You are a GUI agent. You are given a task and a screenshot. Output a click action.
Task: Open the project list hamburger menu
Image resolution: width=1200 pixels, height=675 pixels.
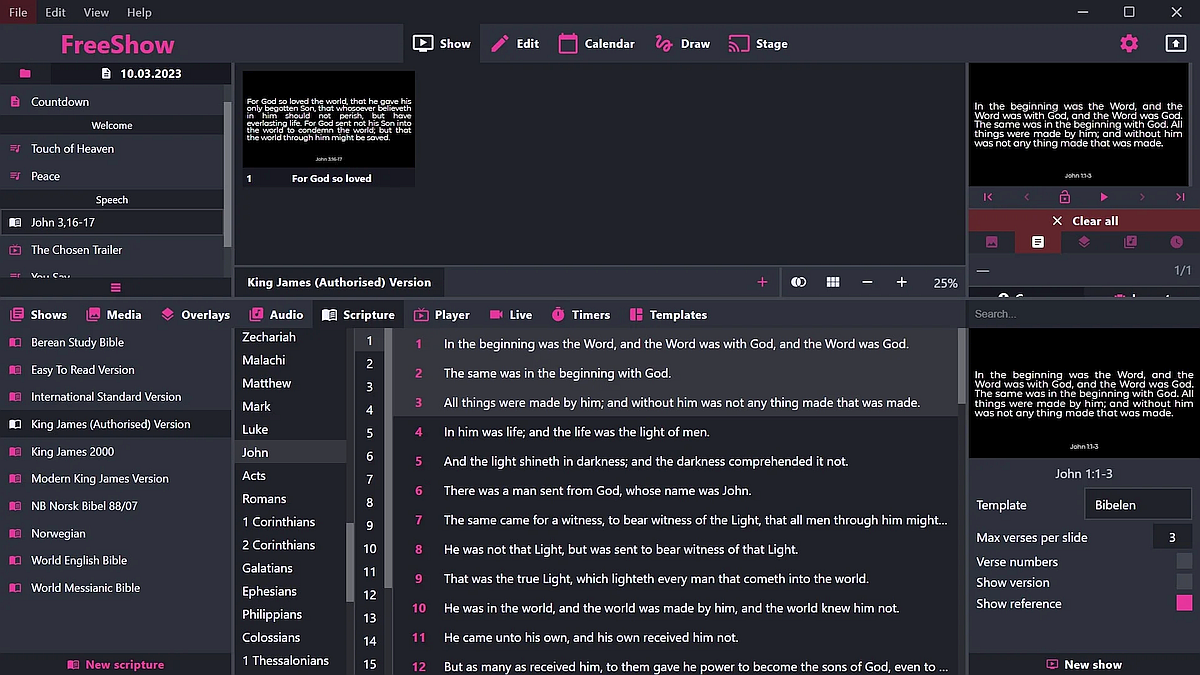tap(116, 287)
